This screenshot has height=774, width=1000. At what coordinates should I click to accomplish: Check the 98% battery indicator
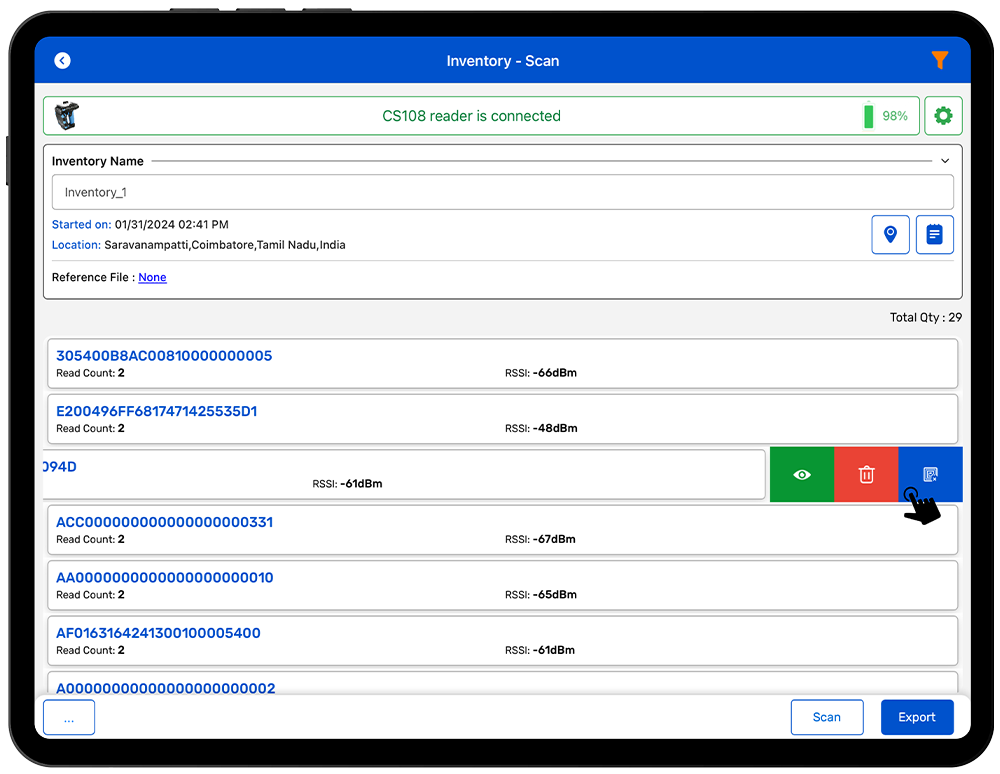pyautogui.click(x=886, y=116)
